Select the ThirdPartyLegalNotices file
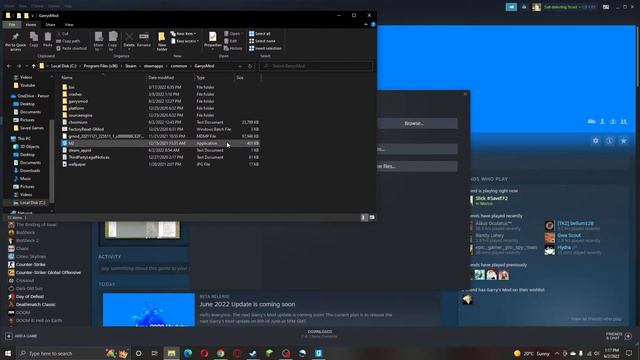Viewport: 640px width, 360px height. tap(89, 157)
